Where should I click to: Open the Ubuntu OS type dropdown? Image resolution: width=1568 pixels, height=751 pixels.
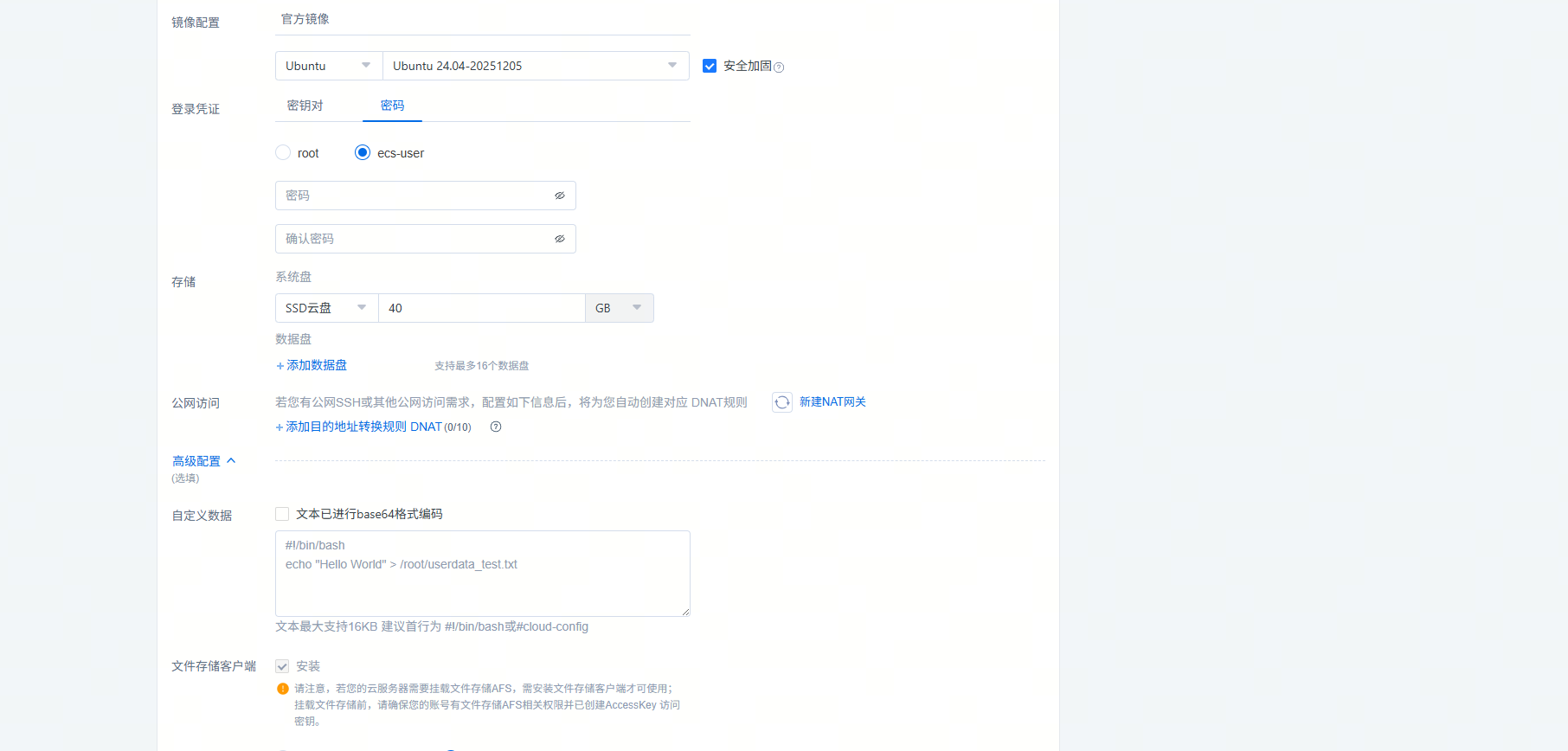tap(329, 66)
